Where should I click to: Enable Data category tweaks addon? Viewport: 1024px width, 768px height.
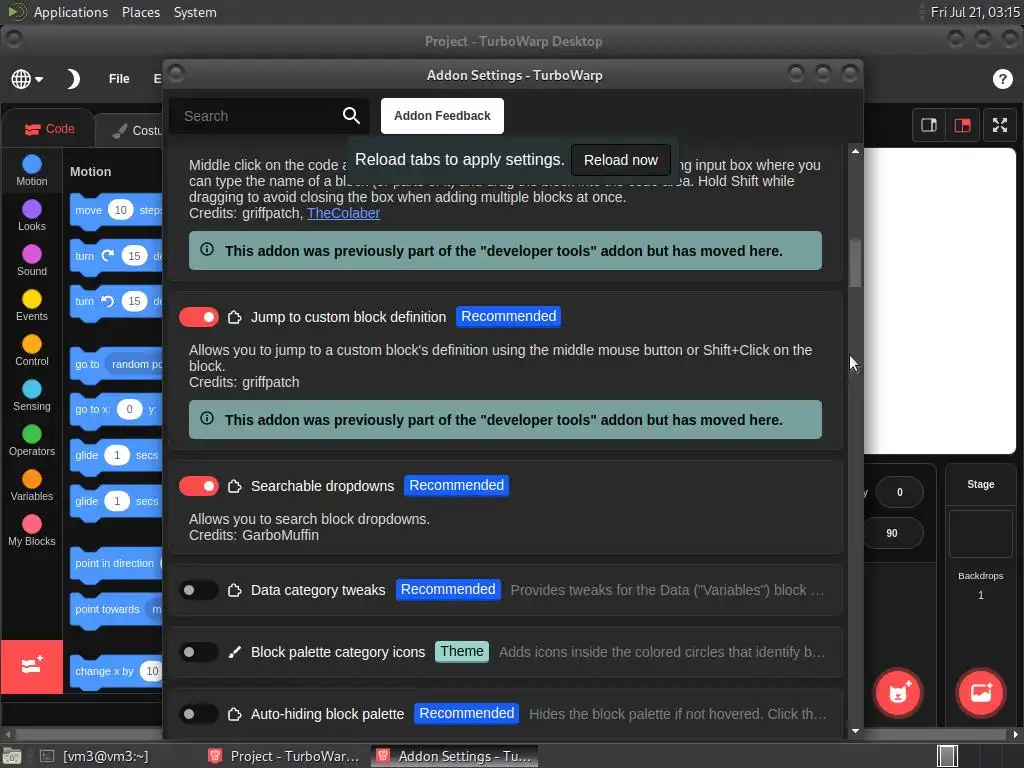(199, 590)
